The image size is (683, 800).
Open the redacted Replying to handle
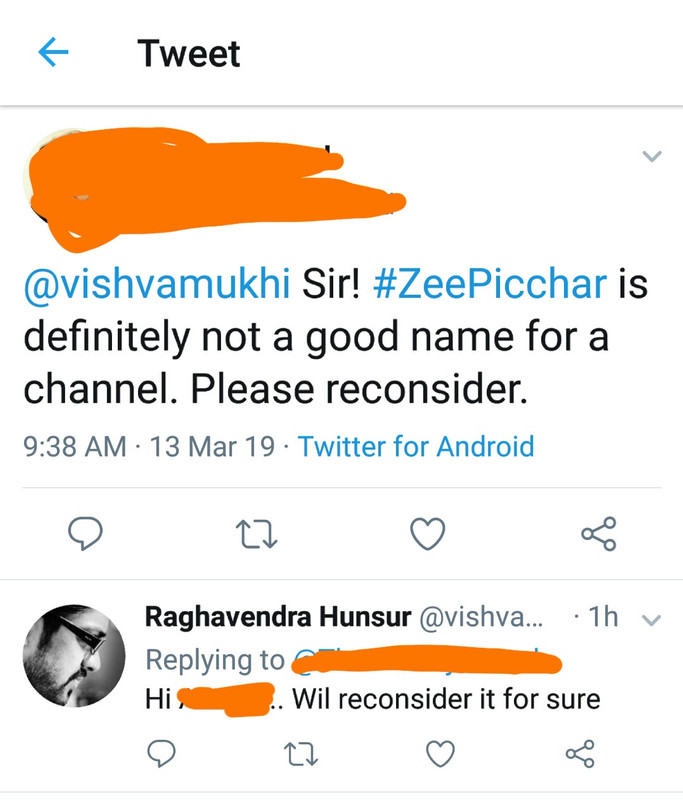click(426, 661)
